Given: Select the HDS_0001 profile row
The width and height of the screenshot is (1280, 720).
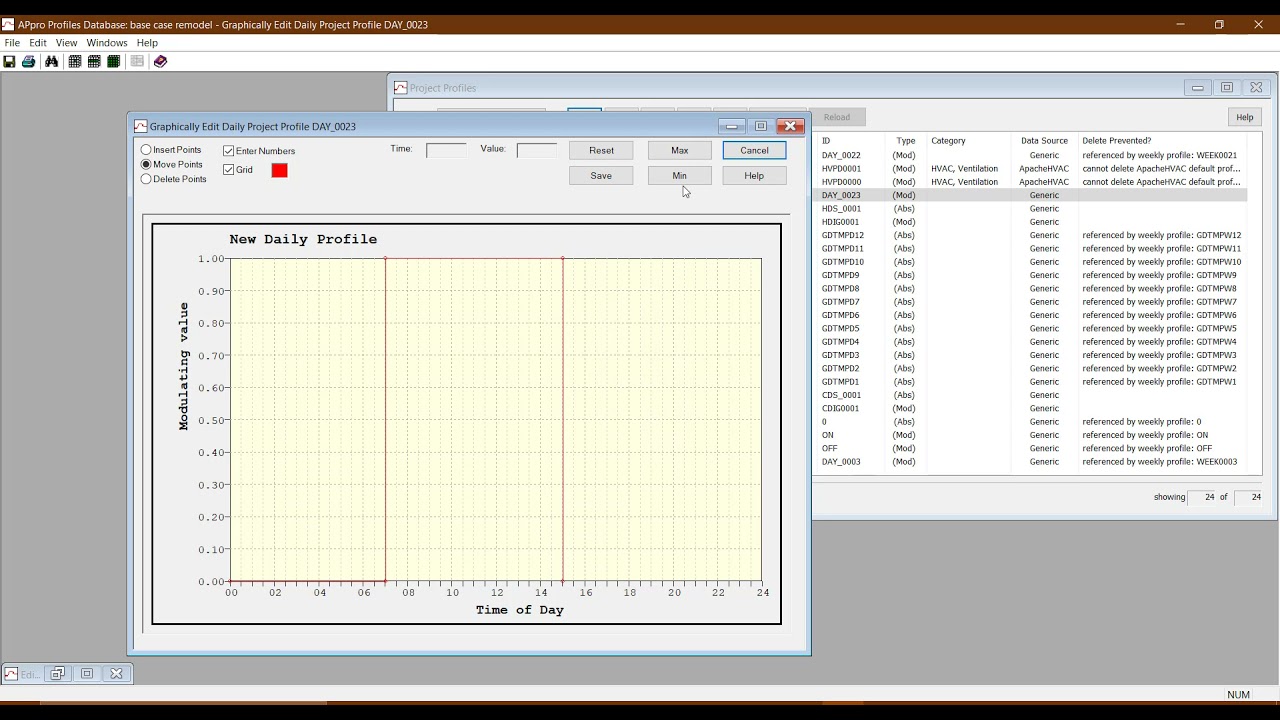Looking at the screenshot, I should tap(1030, 209).
